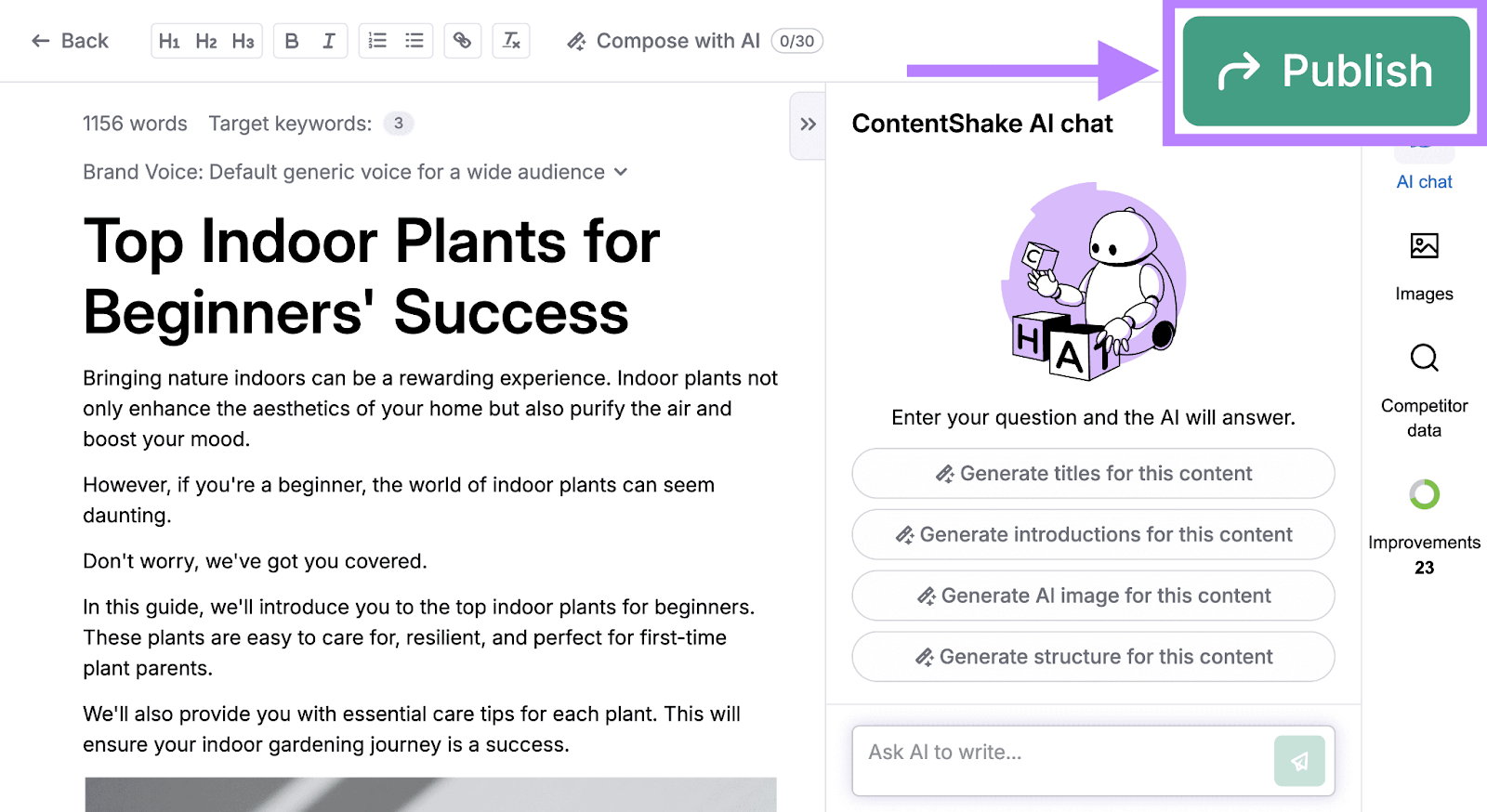Apply Heading 3 format
The width and height of the screenshot is (1487, 812).
(x=243, y=41)
